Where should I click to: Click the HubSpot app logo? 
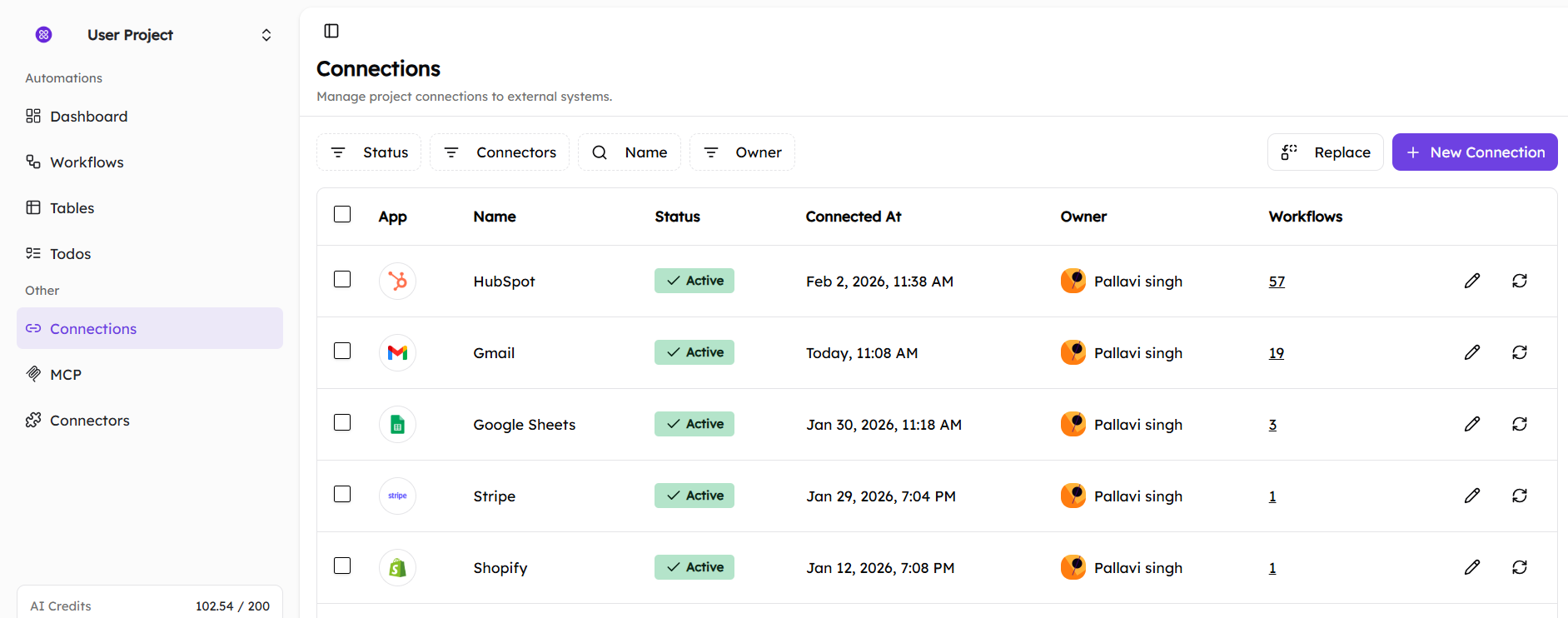click(397, 281)
